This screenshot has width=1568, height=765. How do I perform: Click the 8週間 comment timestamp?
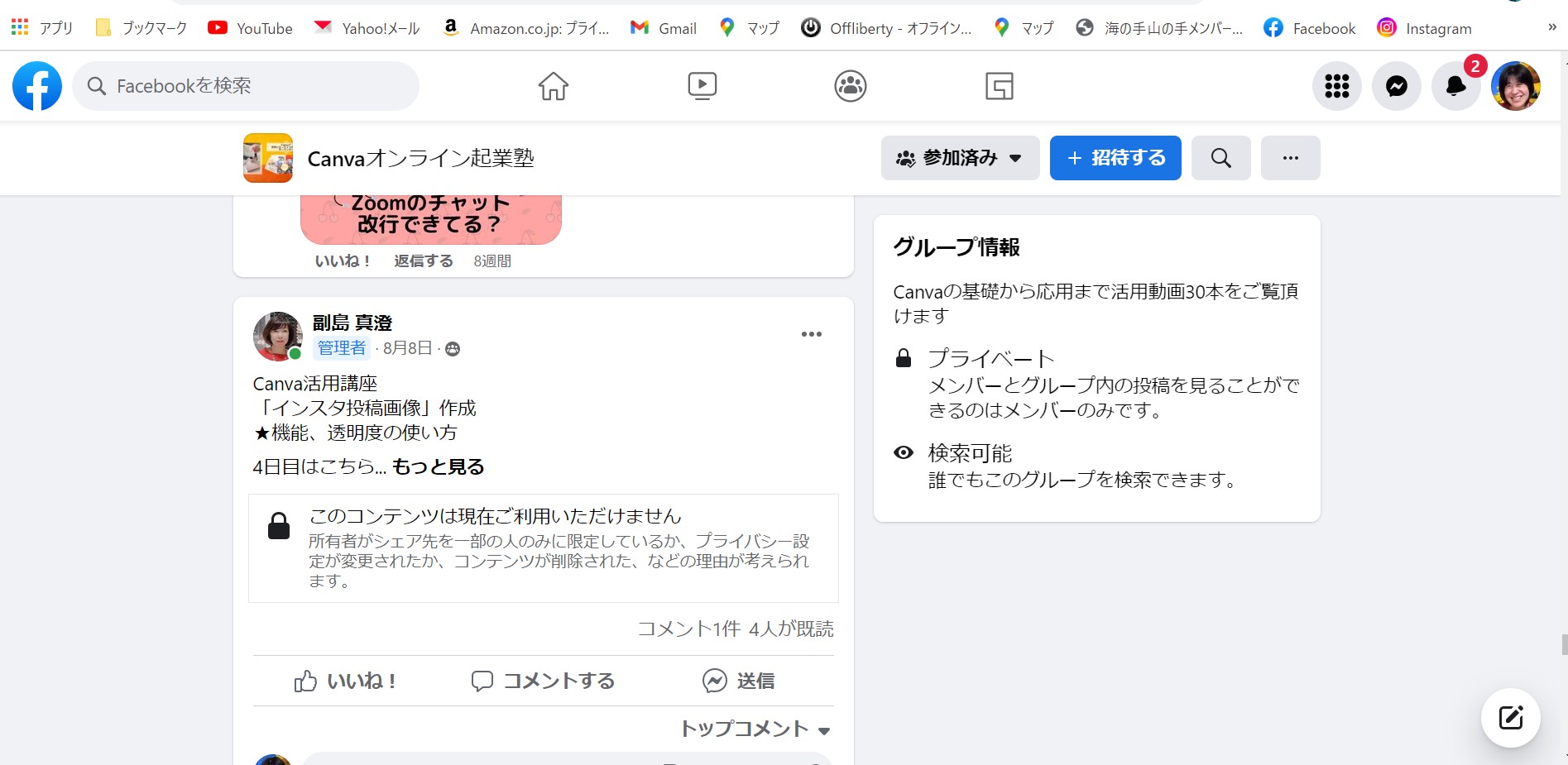pos(492,261)
